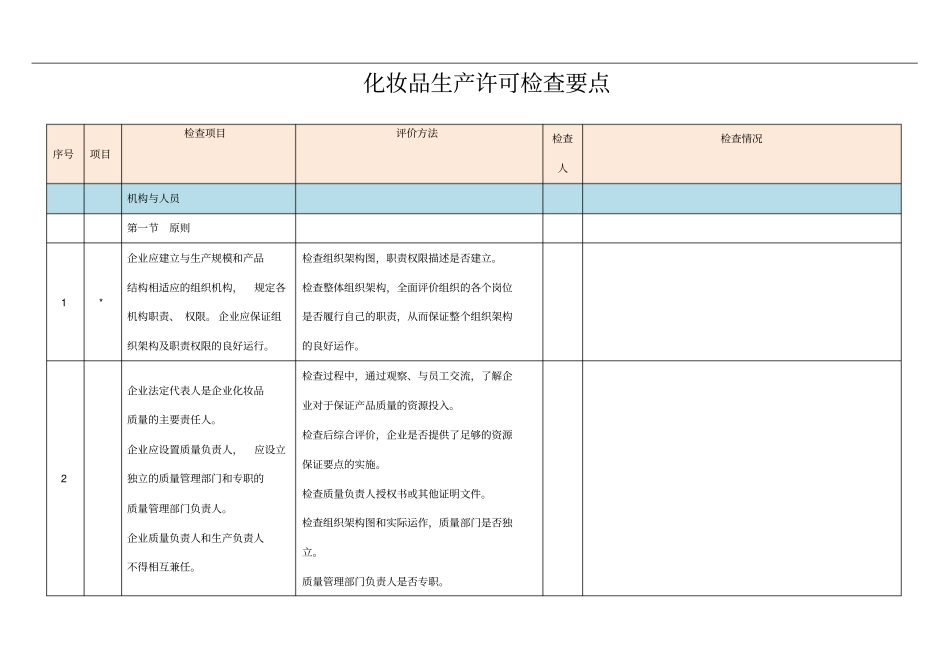The image size is (950, 672).
Task: Click sequence number 1 cell
Action: click(65, 302)
